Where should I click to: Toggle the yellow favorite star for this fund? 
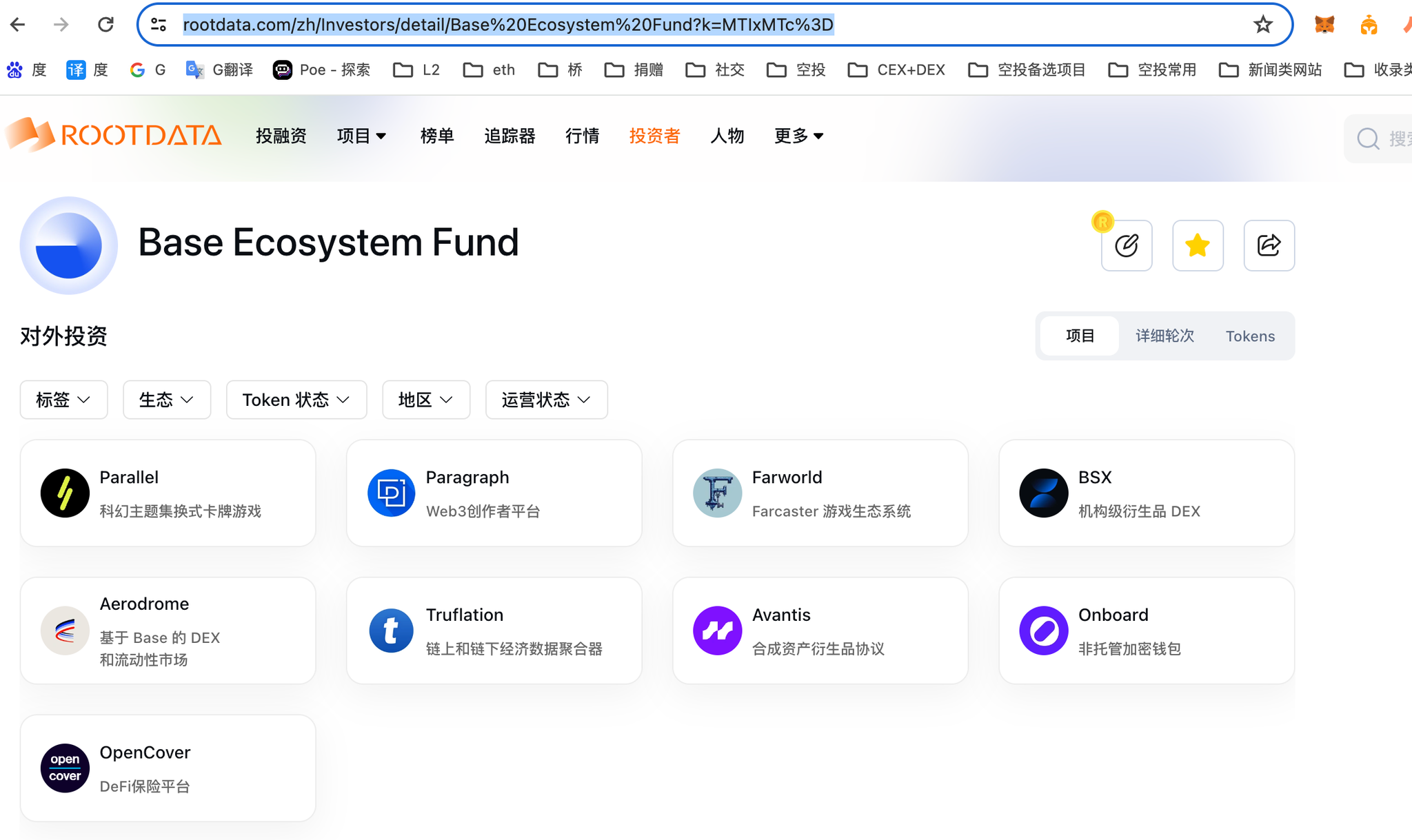click(1198, 245)
